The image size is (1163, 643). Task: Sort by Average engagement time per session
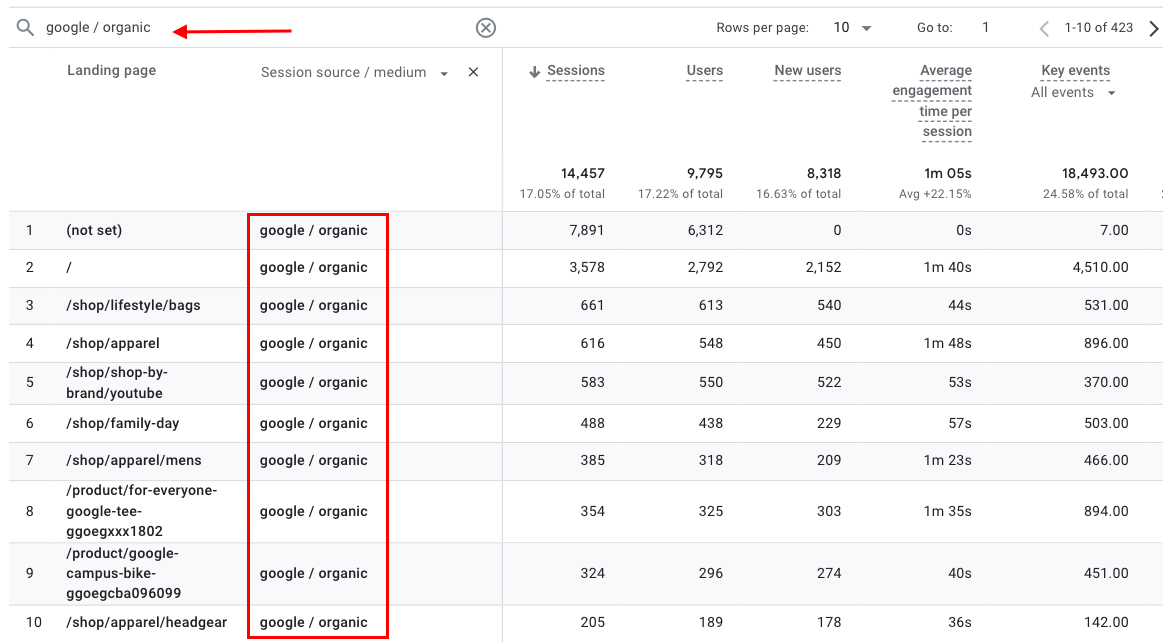click(x=932, y=100)
